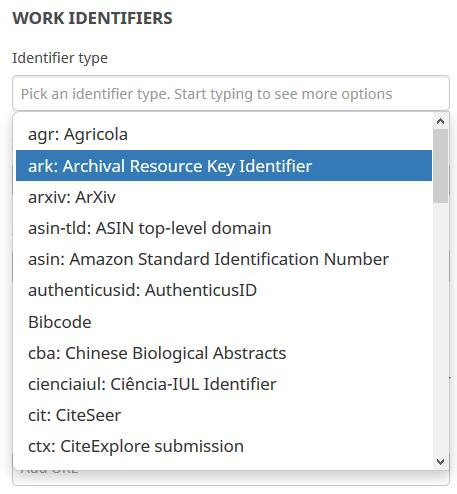Screen dimensions: 457x494
Task: Click scrollbar track below the thumb
Action: [x=440, y=328]
